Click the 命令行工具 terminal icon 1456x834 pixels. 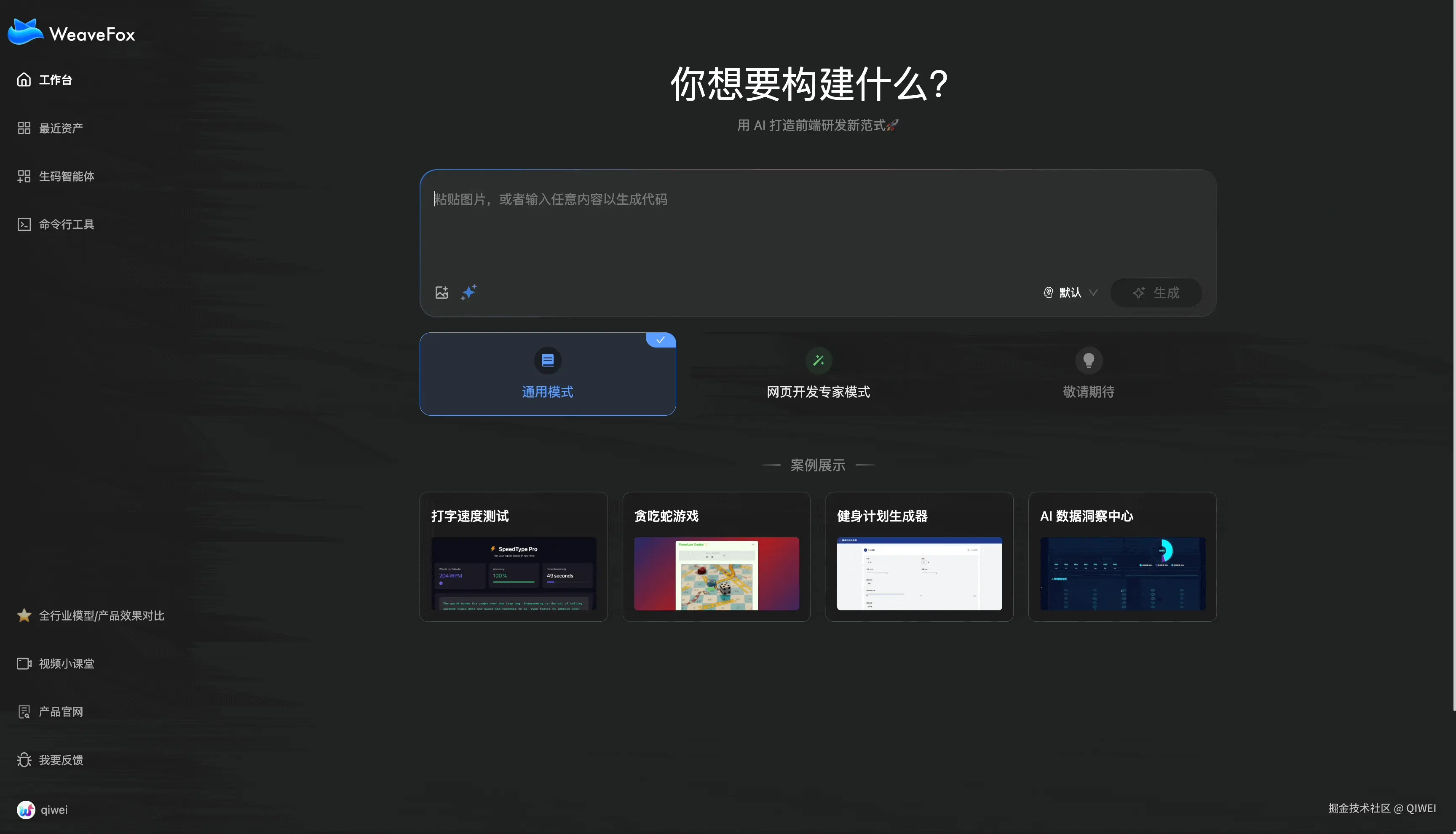(x=24, y=224)
